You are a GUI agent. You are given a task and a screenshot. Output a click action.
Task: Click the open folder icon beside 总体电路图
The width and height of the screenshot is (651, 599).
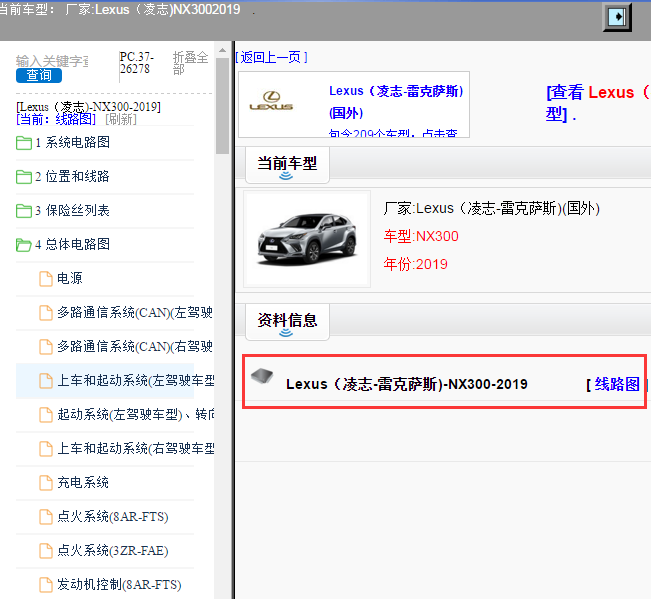click(x=24, y=245)
